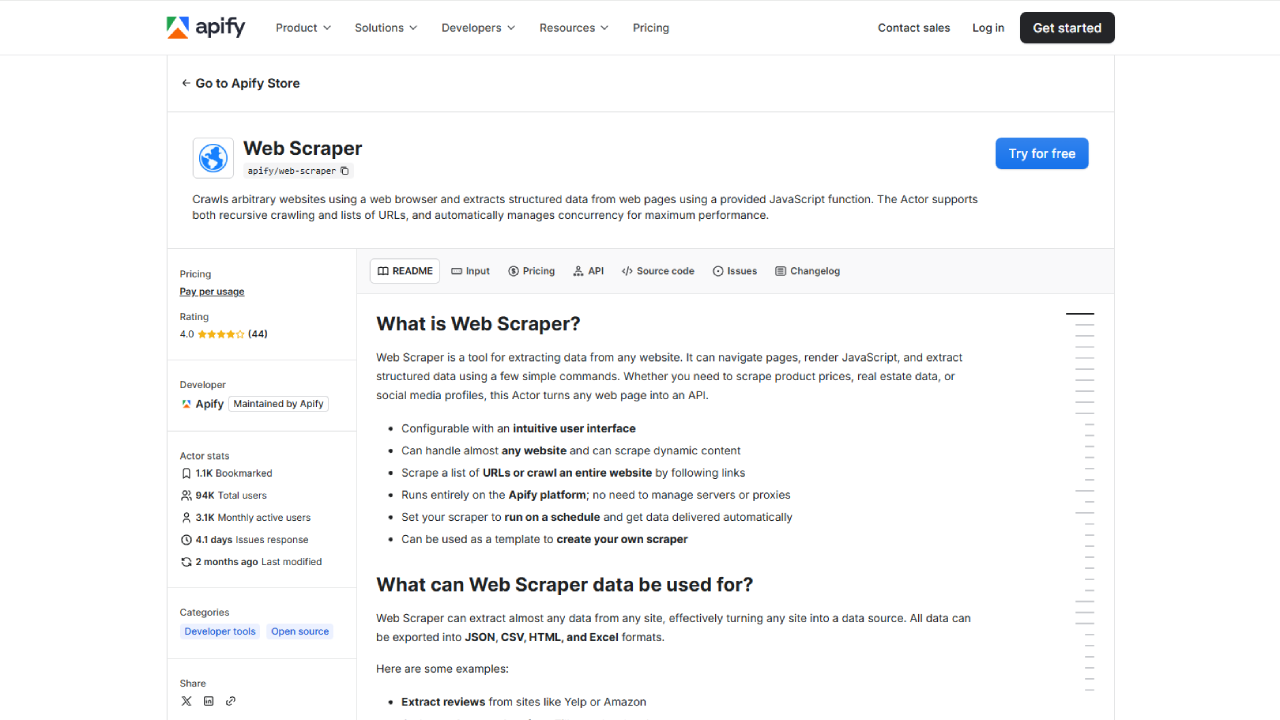Expand the Product menu

tap(303, 28)
